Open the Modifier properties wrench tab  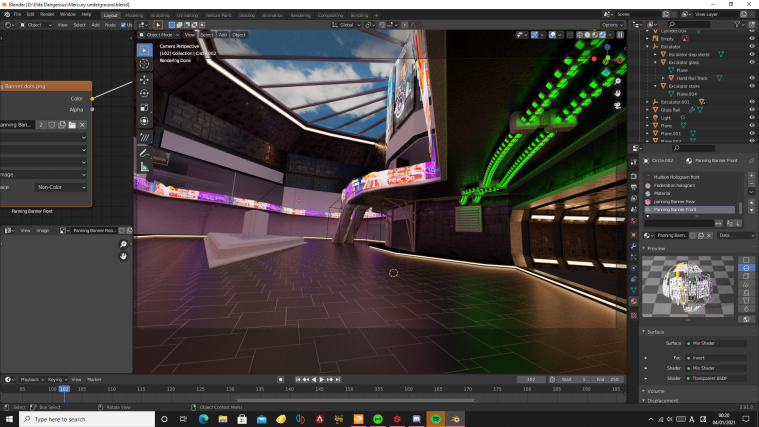(x=634, y=246)
